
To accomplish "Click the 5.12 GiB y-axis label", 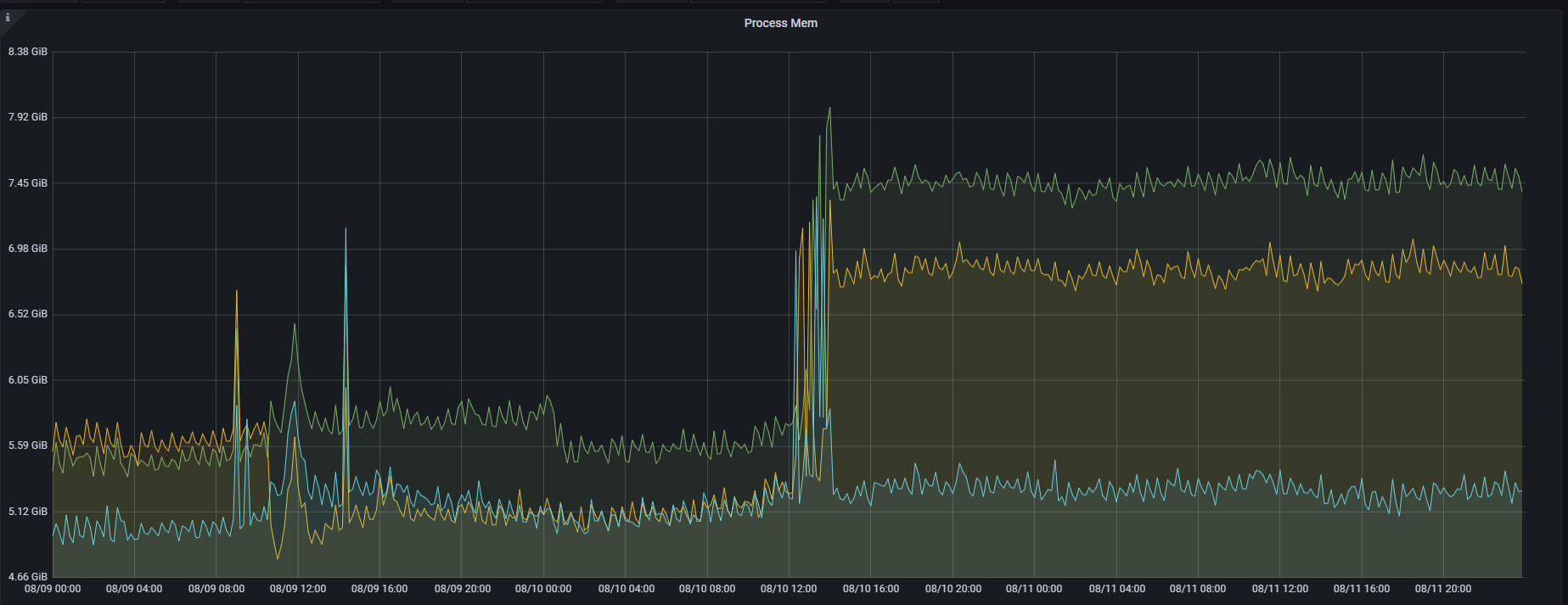I will click(28, 512).
